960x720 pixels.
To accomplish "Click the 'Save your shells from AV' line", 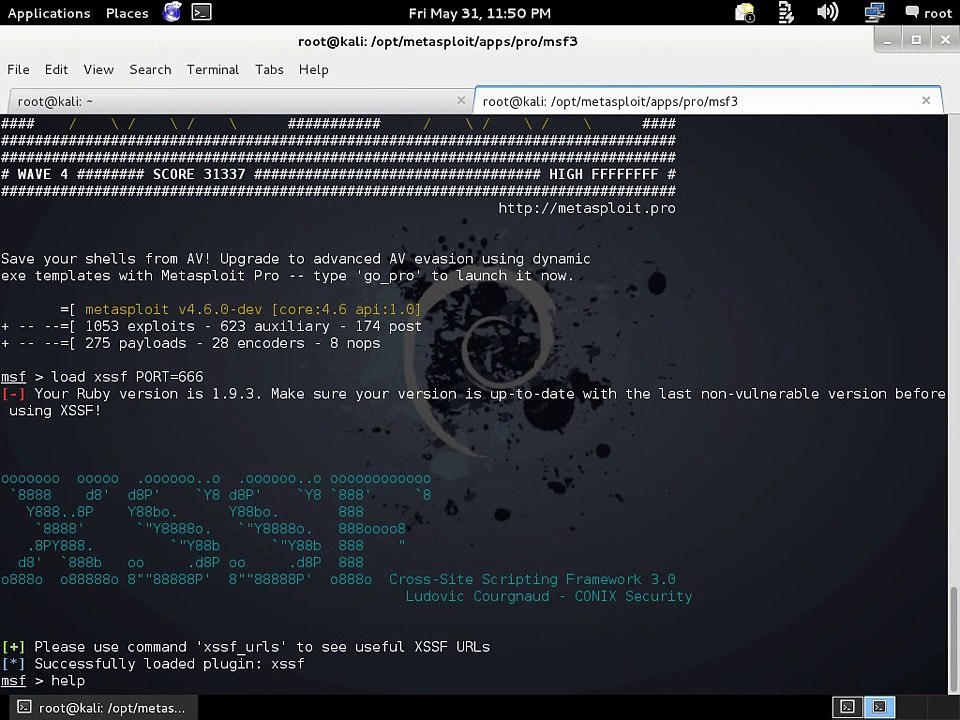I will [296, 259].
